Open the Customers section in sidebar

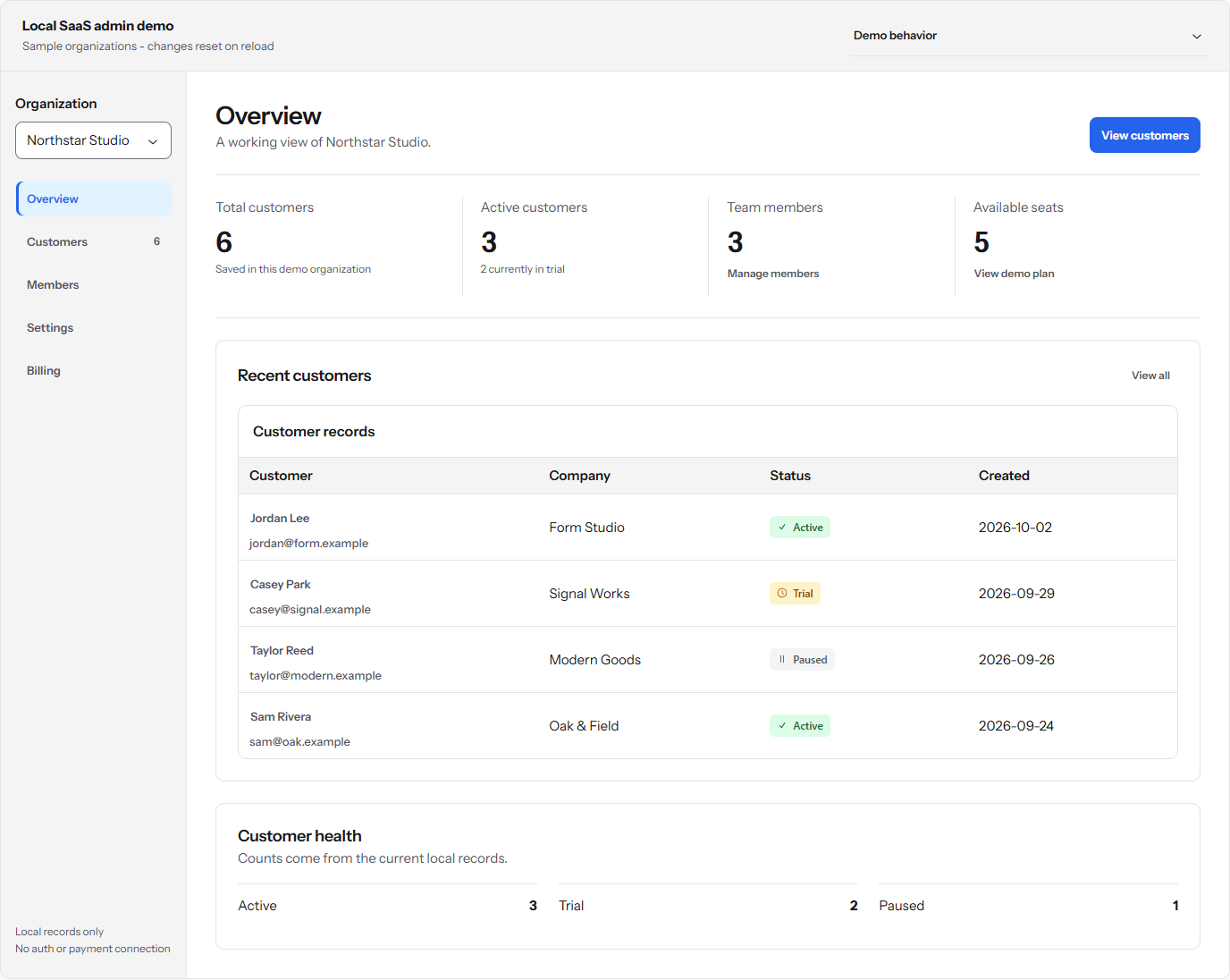point(94,241)
